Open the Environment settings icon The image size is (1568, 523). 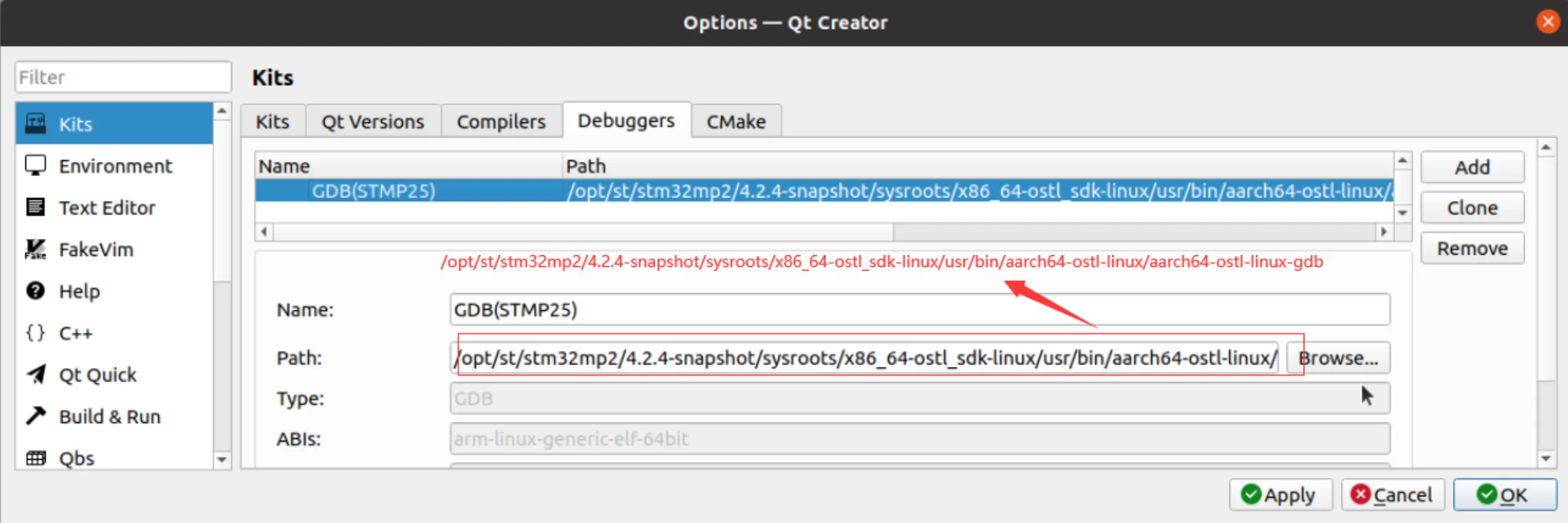(36, 165)
